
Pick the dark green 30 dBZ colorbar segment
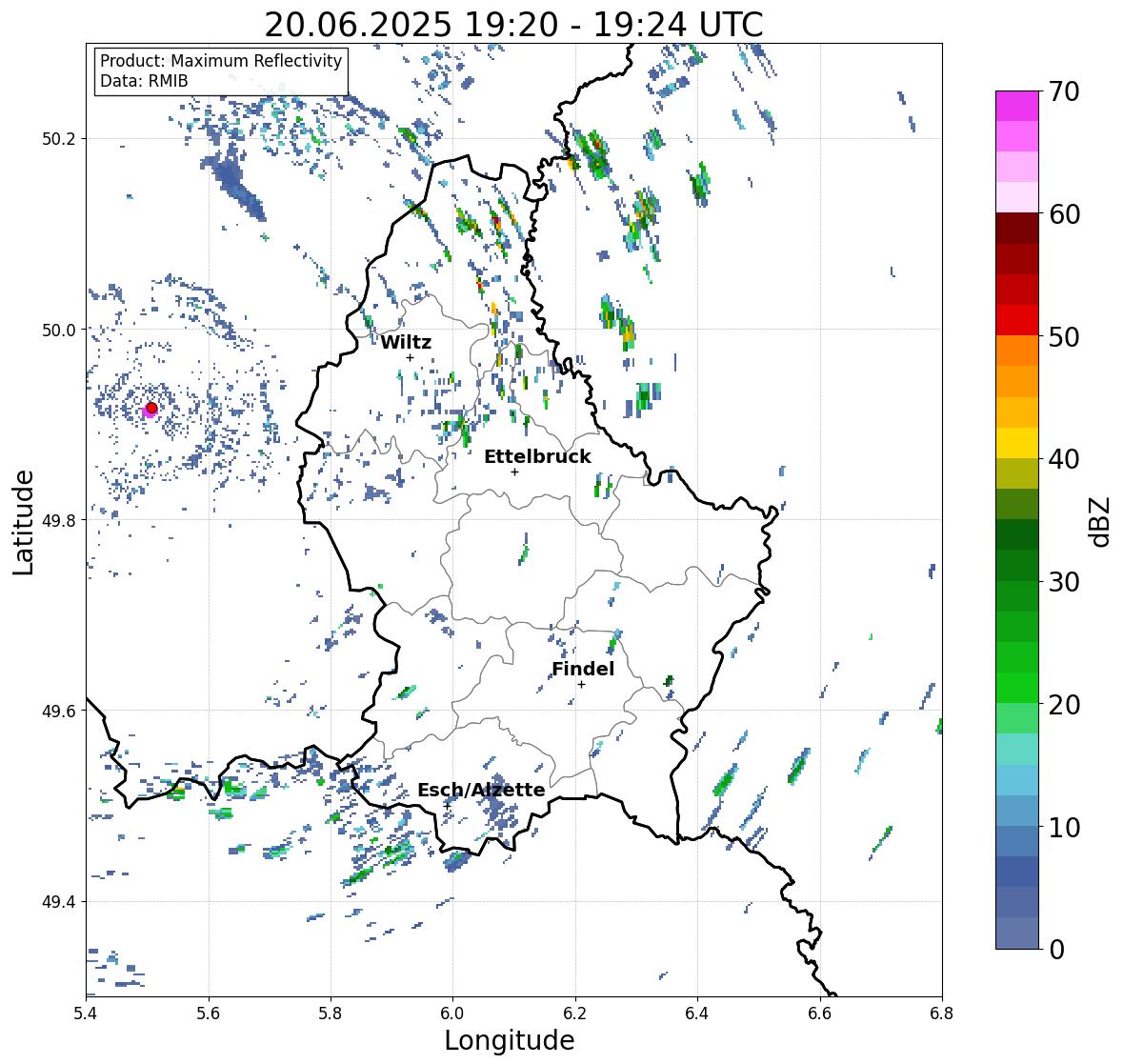pyautogui.click(x=1017, y=566)
